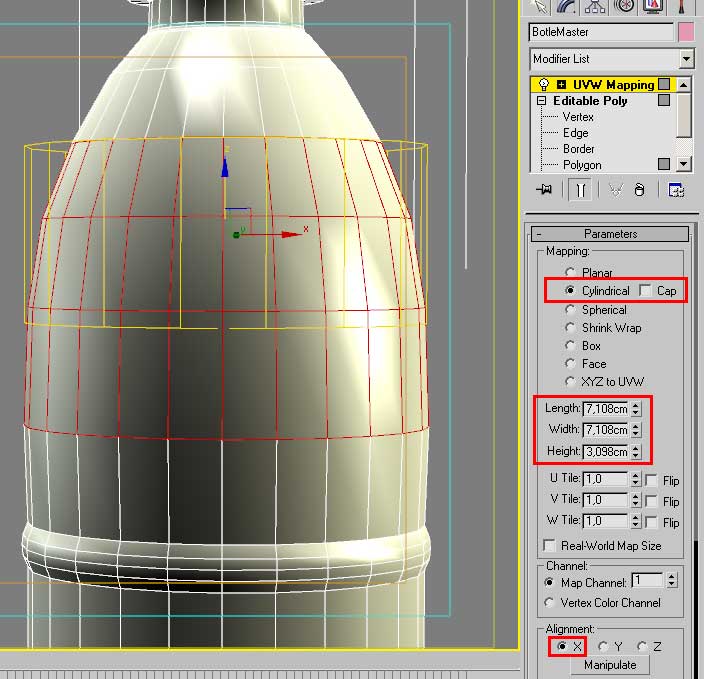Open the Modifier List dropdown
This screenshot has height=679, width=704.
coord(685,59)
